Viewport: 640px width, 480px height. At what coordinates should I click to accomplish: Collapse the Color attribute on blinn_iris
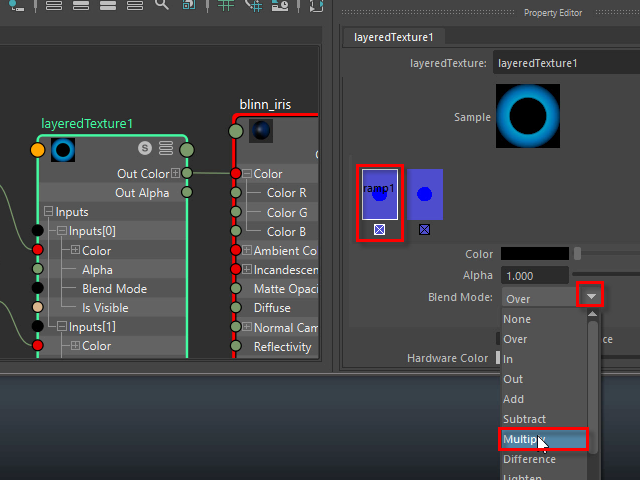pos(247,174)
